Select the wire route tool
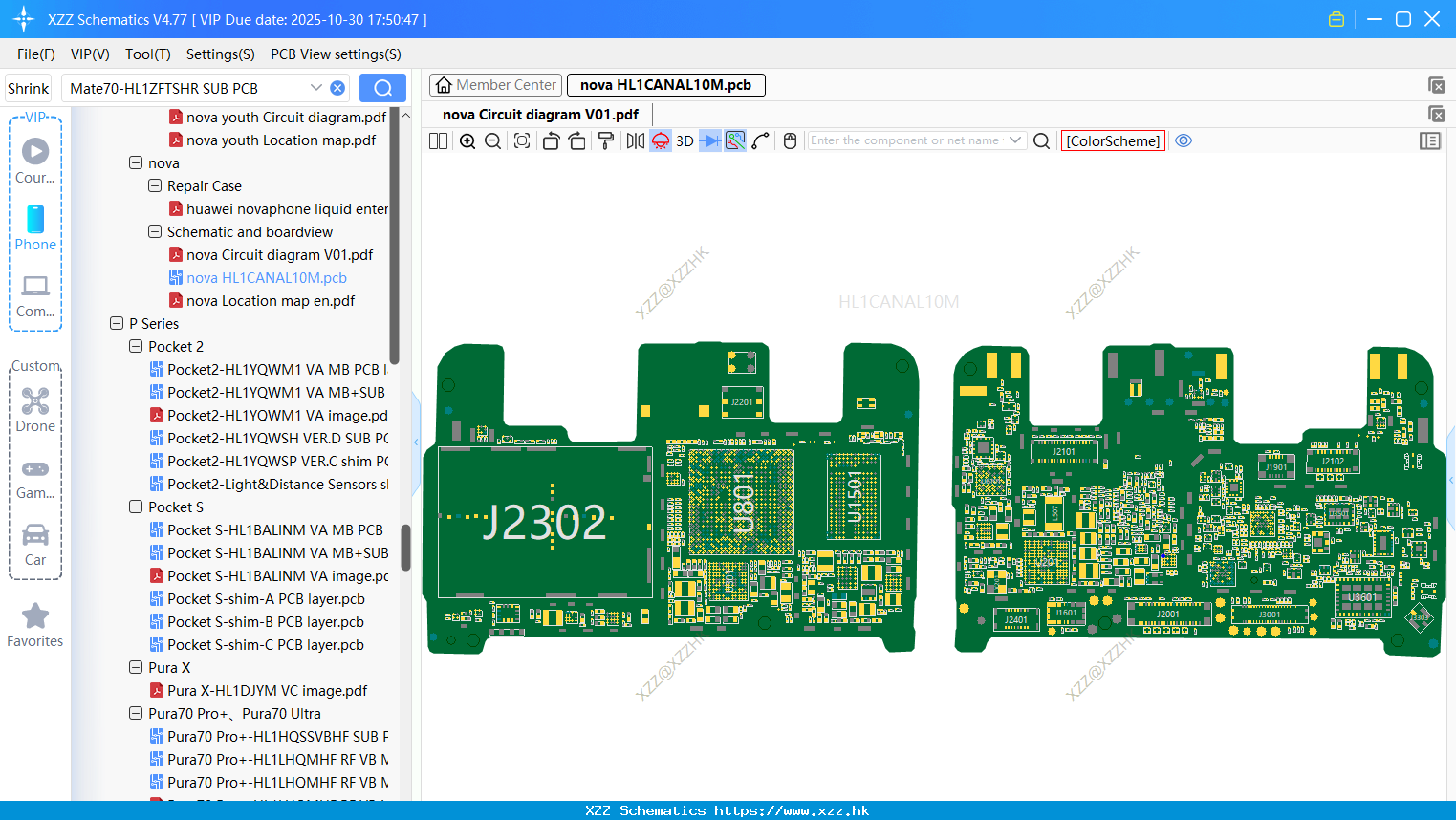Screen dimensions: 1456x820 (x=761, y=140)
